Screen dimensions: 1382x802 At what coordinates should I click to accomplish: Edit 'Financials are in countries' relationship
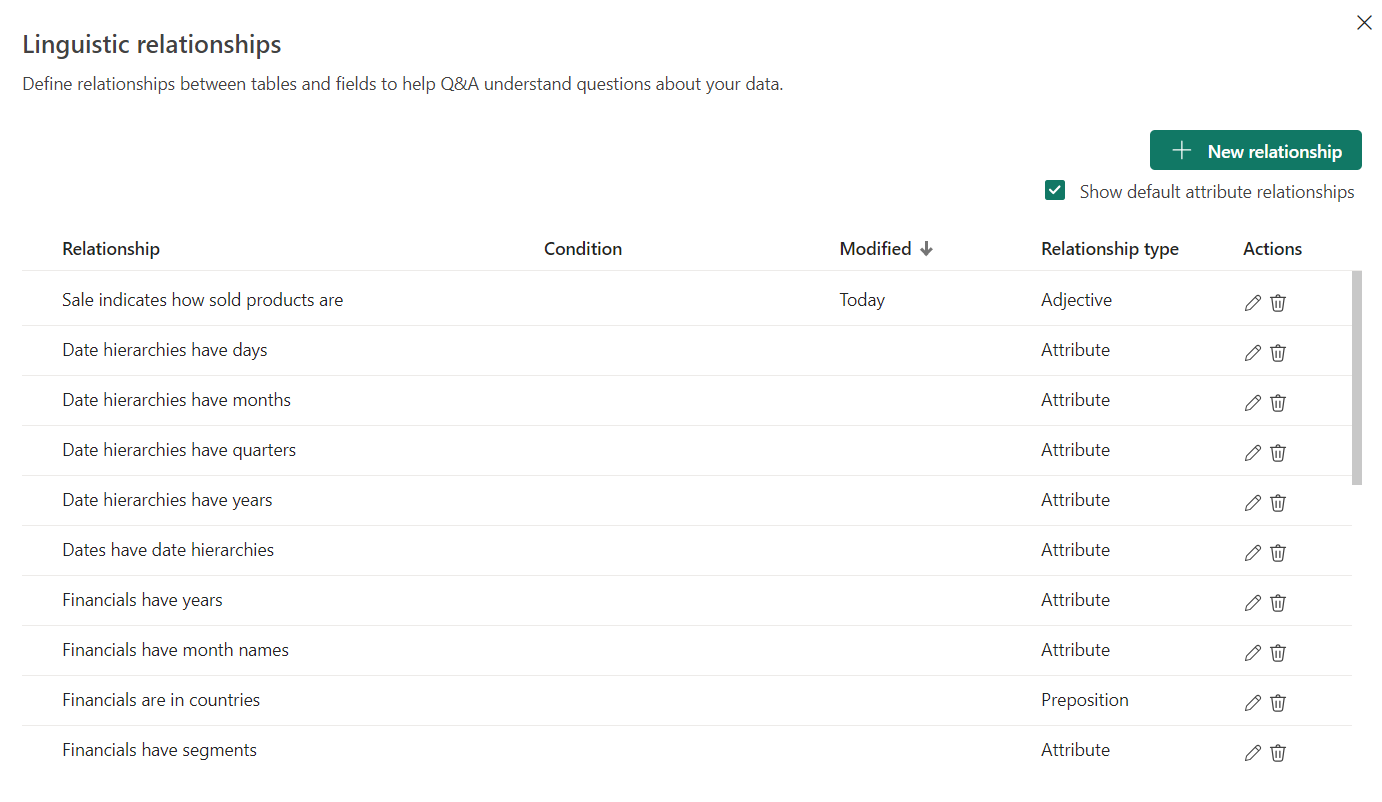point(1252,703)
